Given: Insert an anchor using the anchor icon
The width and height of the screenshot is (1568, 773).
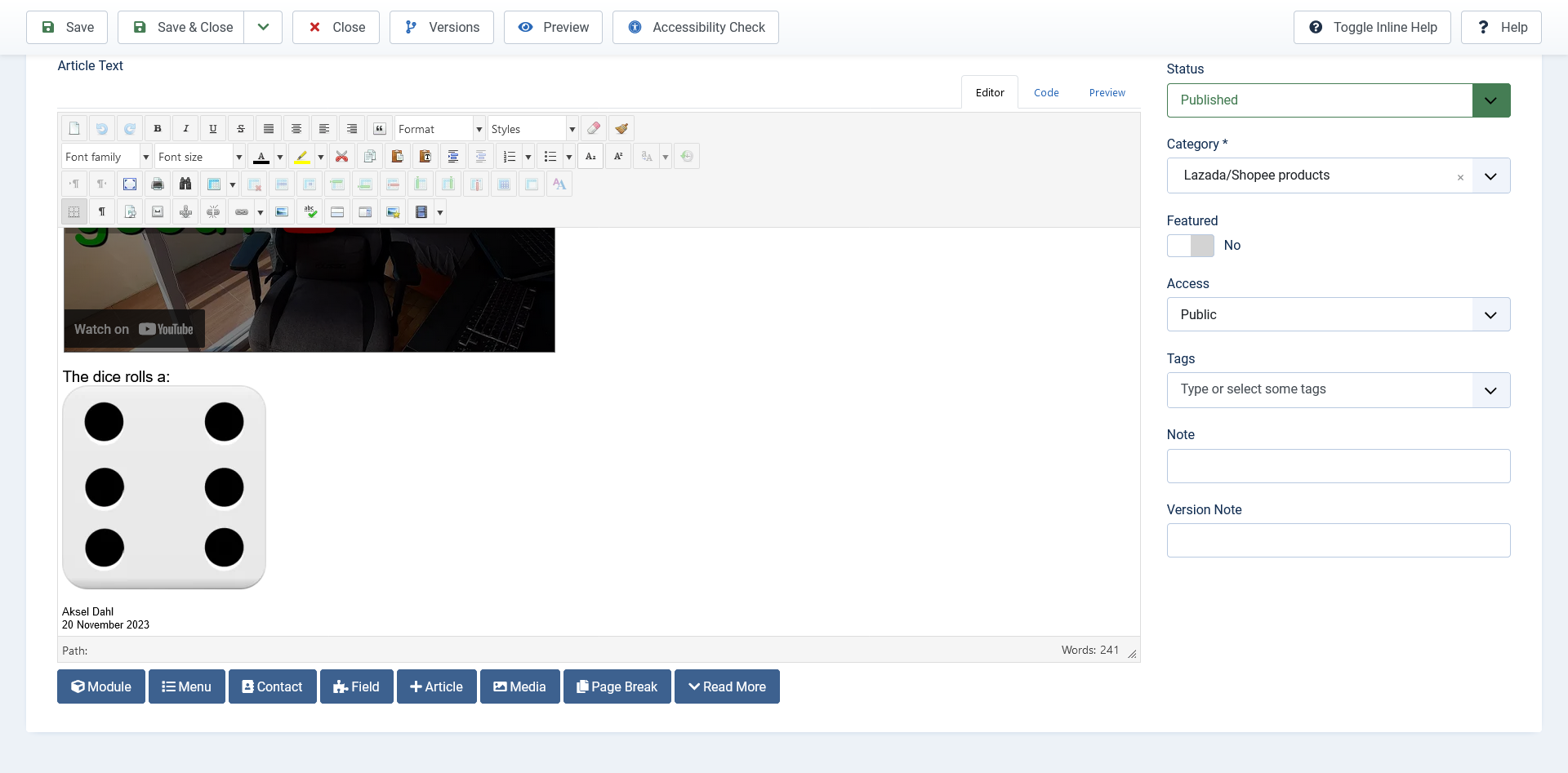Looking at the screenshot, I should [185, 212].
